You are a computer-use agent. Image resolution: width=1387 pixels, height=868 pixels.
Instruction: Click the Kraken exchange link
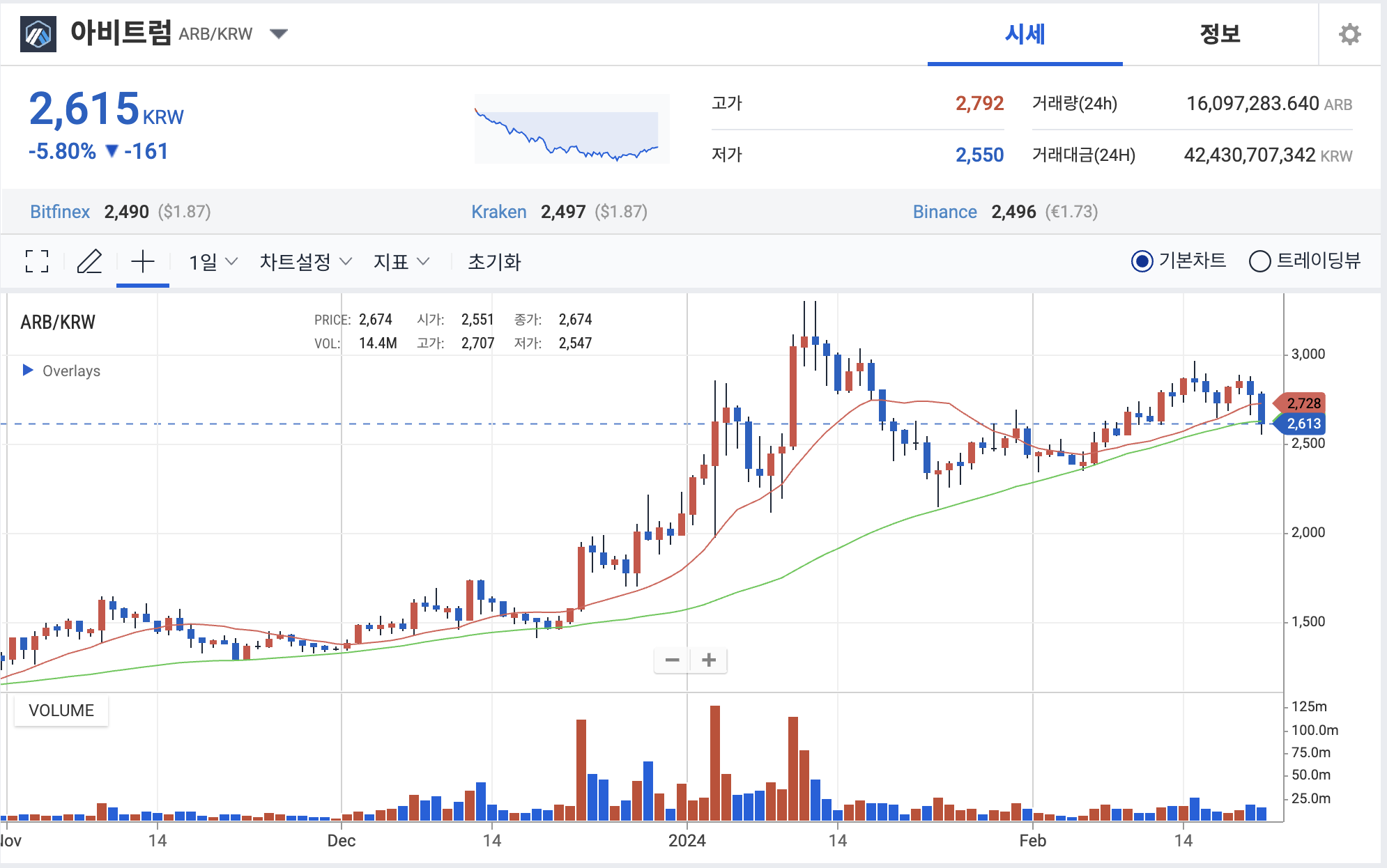pos(498,212)
